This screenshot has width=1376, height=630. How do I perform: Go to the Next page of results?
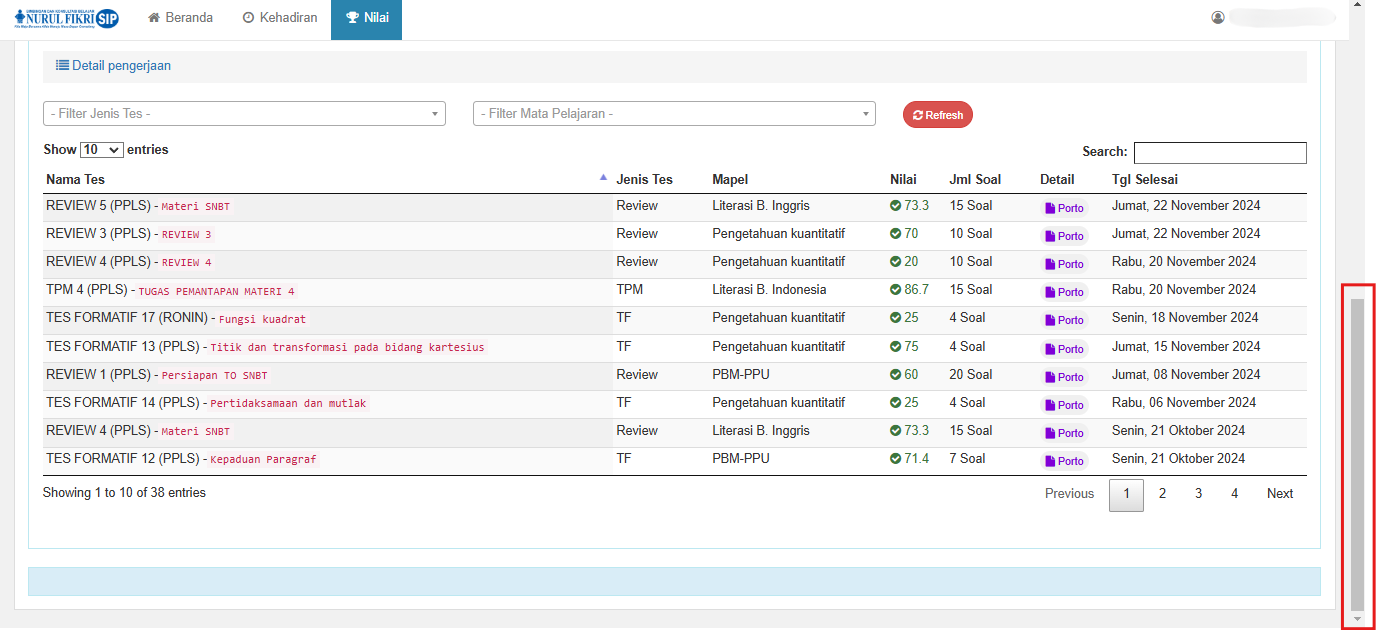[x=1279, y=494]
